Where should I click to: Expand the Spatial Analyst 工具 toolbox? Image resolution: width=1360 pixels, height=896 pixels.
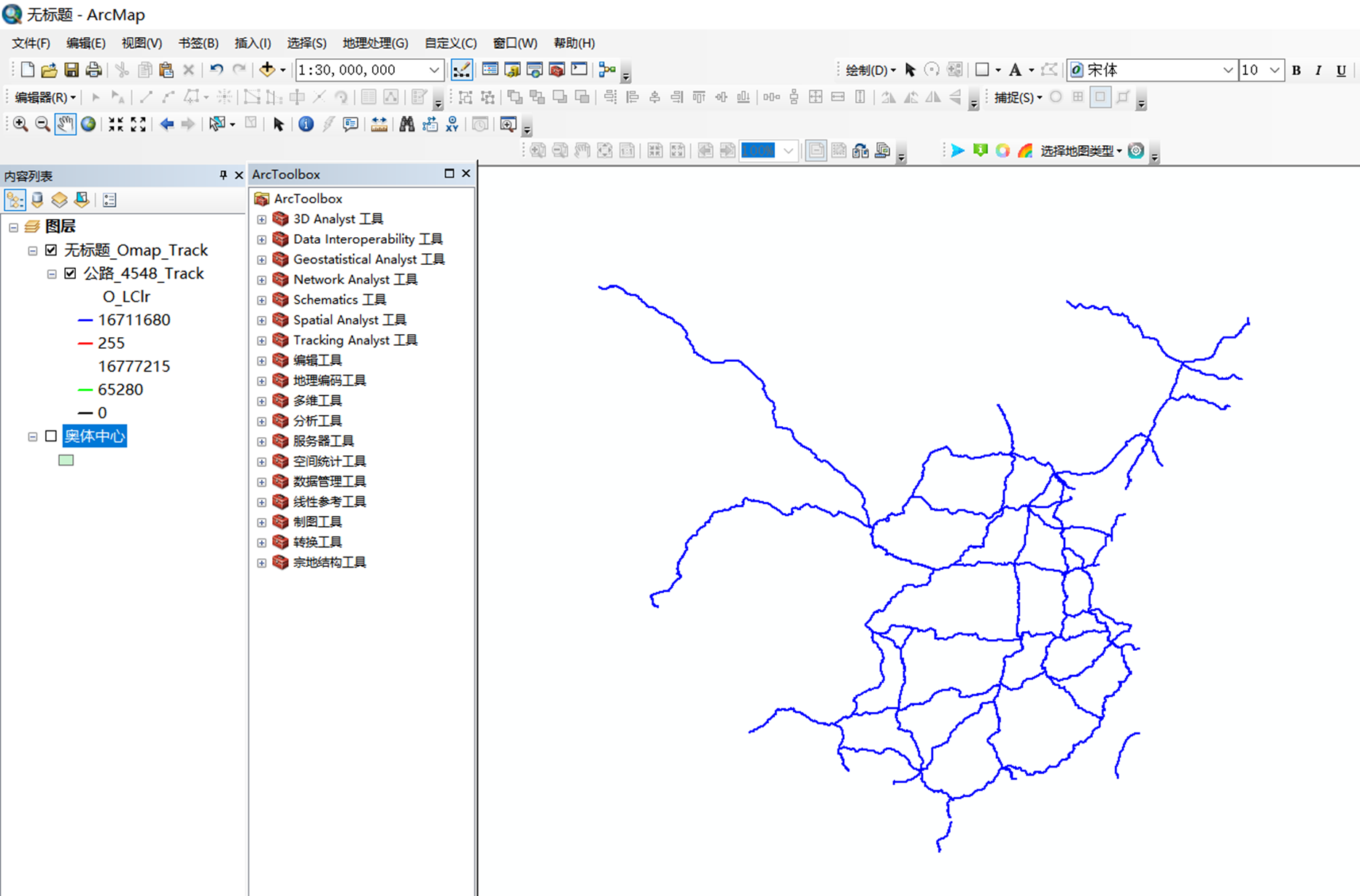[262, 320]
